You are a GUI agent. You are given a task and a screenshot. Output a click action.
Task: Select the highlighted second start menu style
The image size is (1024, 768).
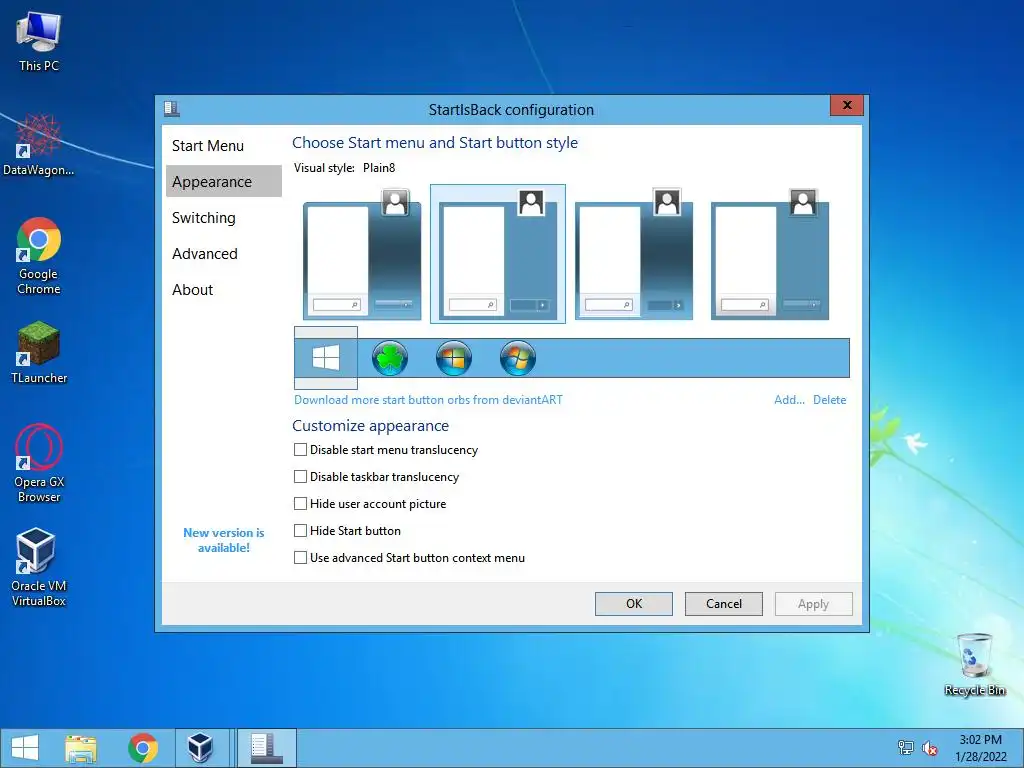pyautogui.click(x=498, y=254)
